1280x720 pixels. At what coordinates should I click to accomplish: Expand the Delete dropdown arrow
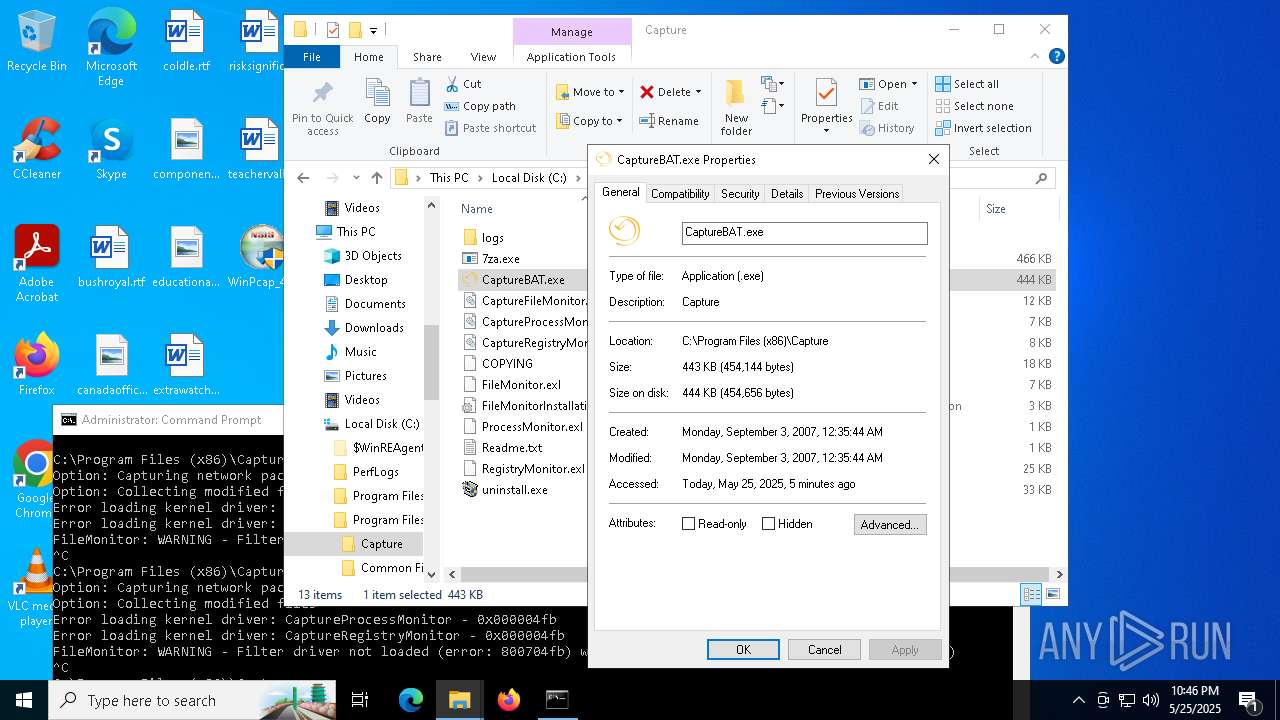coord(698,92)
